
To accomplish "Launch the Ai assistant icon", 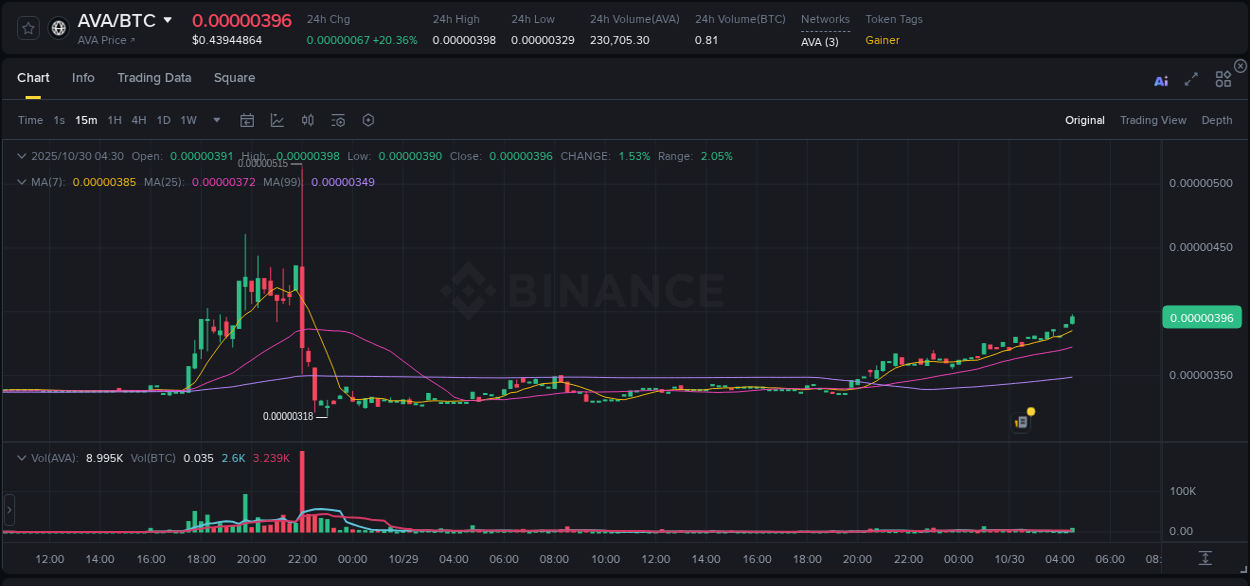I will click(1161, 80).
